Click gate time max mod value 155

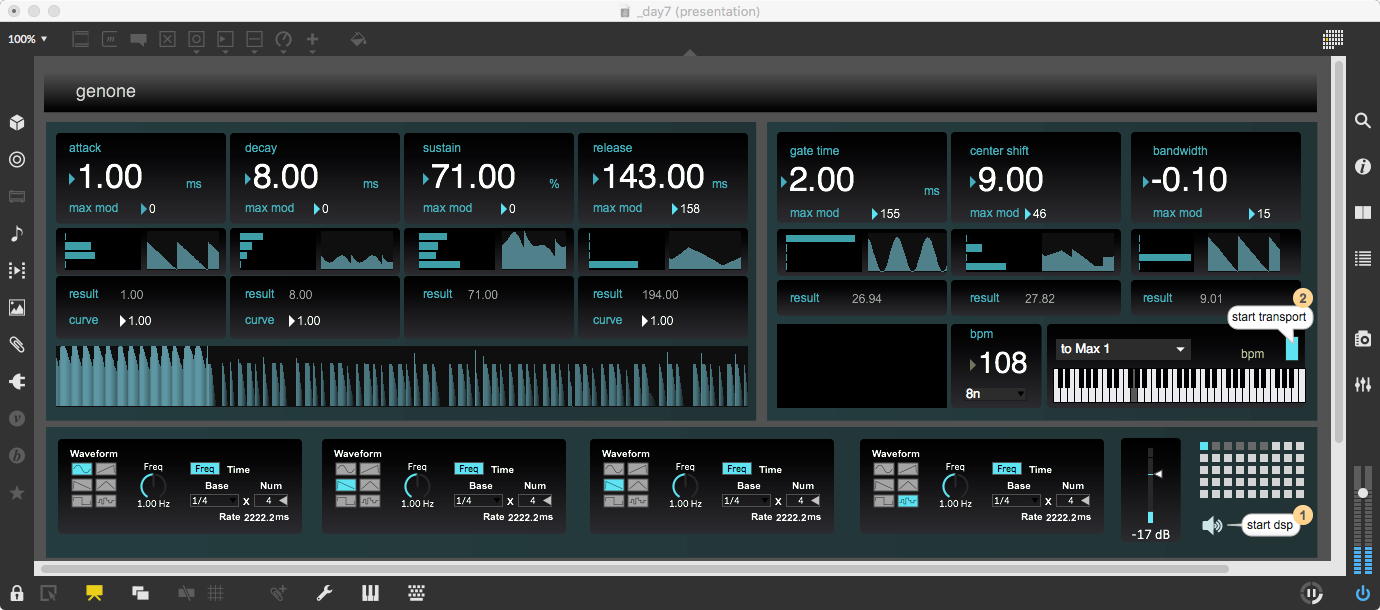point(884,214)
